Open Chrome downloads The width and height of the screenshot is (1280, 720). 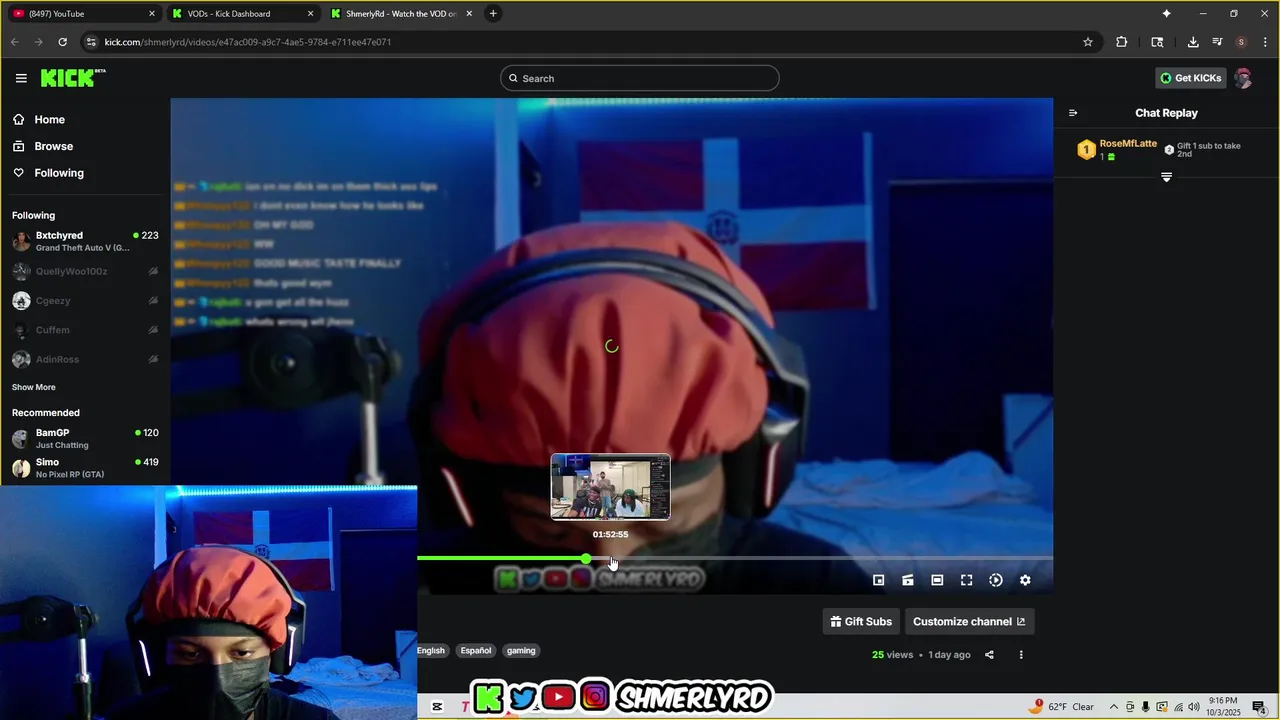[1193, 42]
